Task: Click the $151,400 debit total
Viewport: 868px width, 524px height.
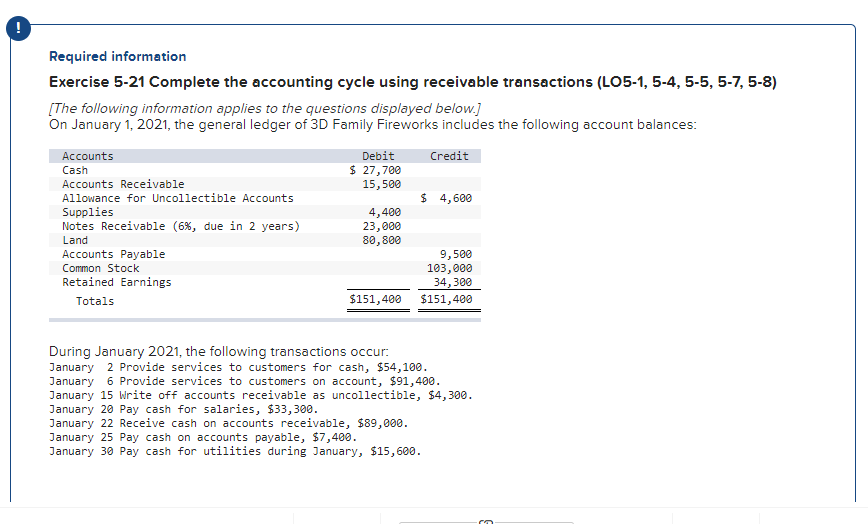Action: (x=375, y=299)
